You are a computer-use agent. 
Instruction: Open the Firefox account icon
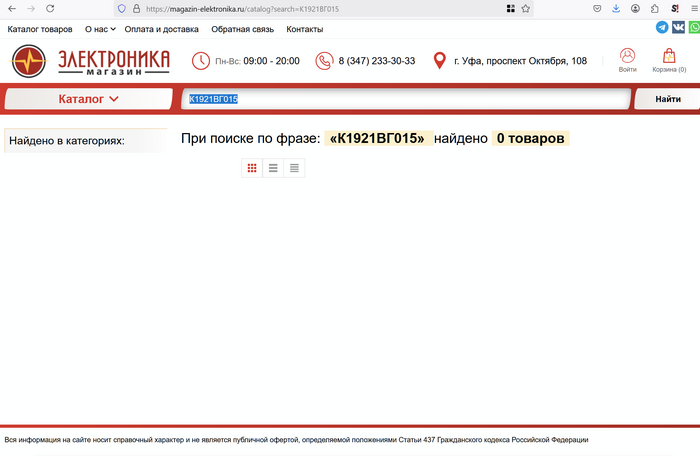tap(635, 8)
